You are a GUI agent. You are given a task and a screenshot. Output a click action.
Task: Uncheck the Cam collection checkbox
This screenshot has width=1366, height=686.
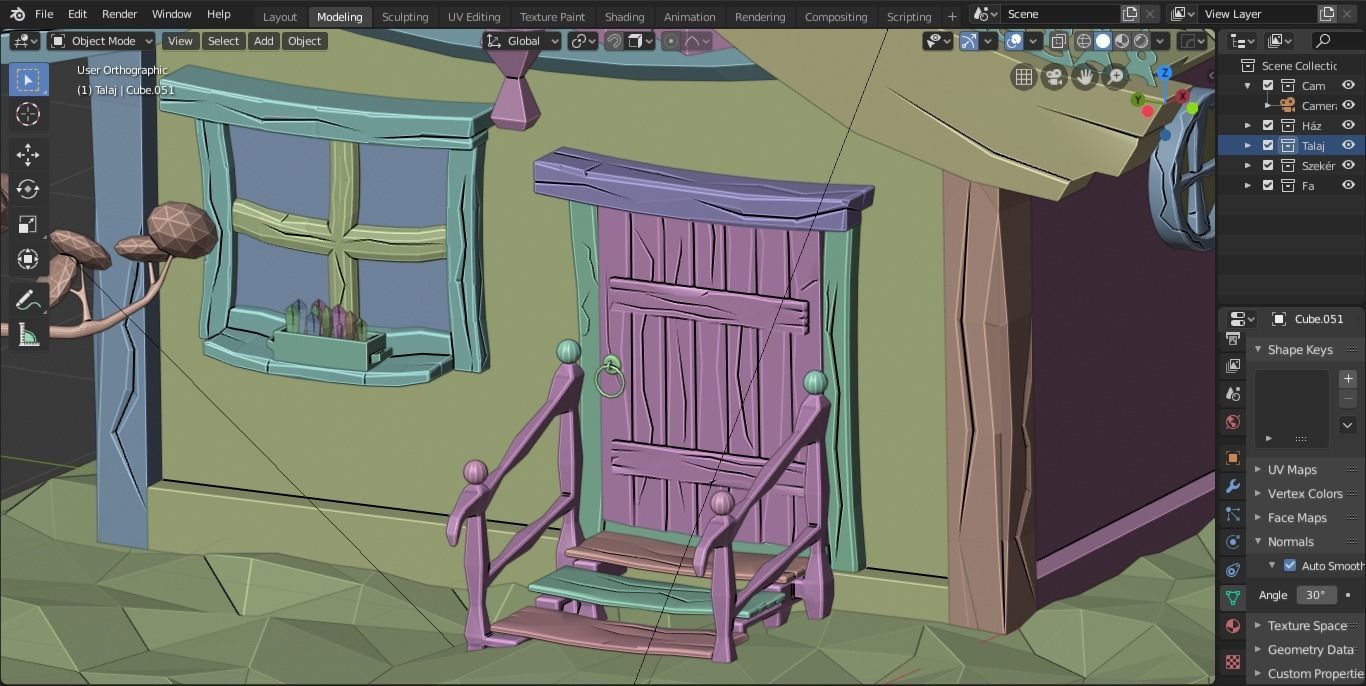point(1268,86)
